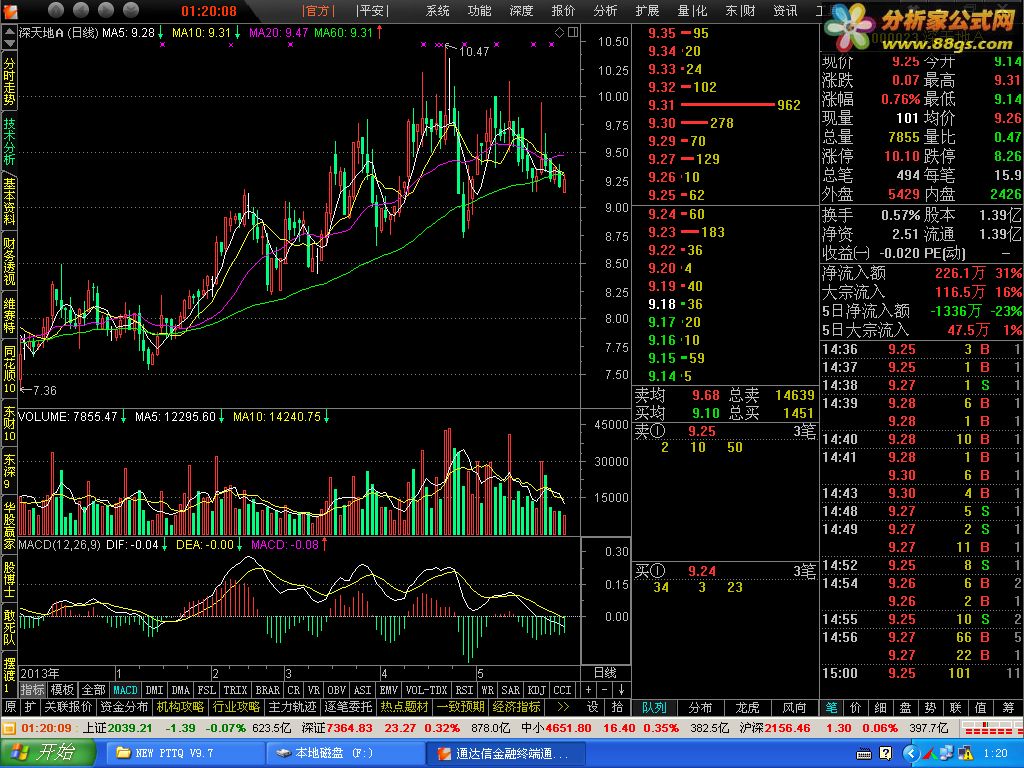1024x768 pixels.
Task: Click the 模板 tab in indicator bar
Action: click(x=63, y=690)
